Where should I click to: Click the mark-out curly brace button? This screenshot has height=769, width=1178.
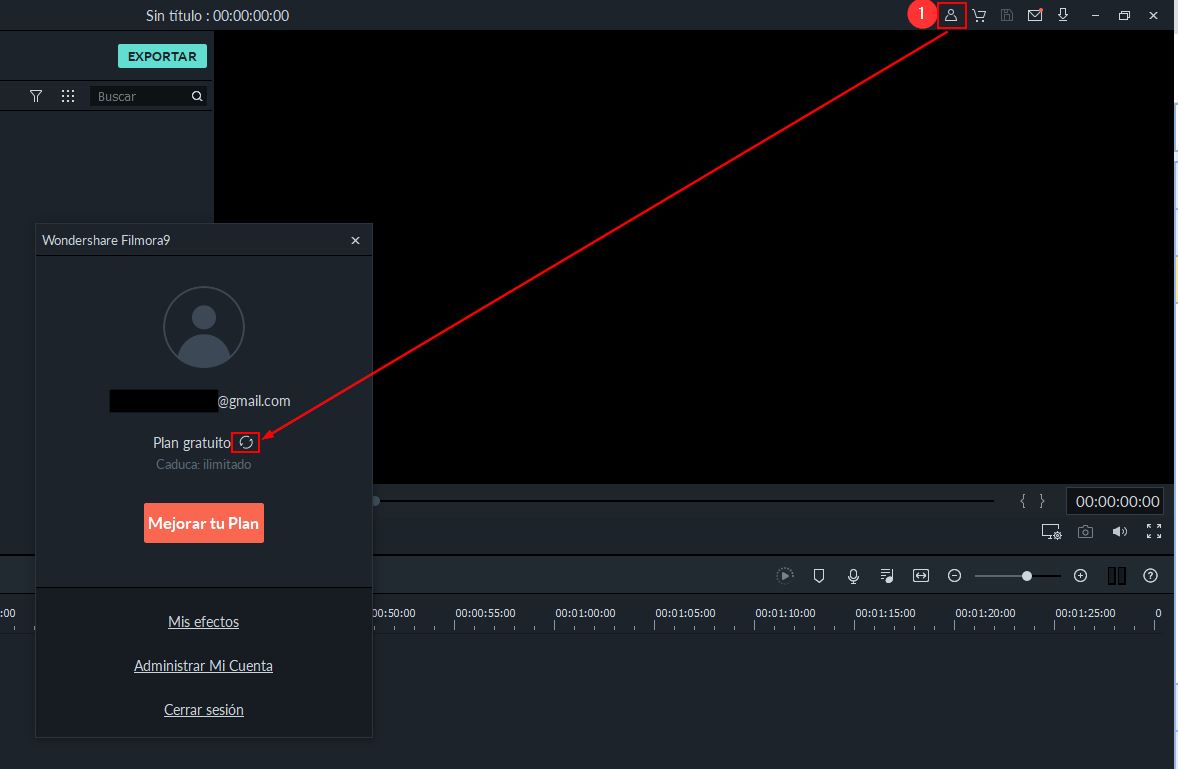point(1042,501)
